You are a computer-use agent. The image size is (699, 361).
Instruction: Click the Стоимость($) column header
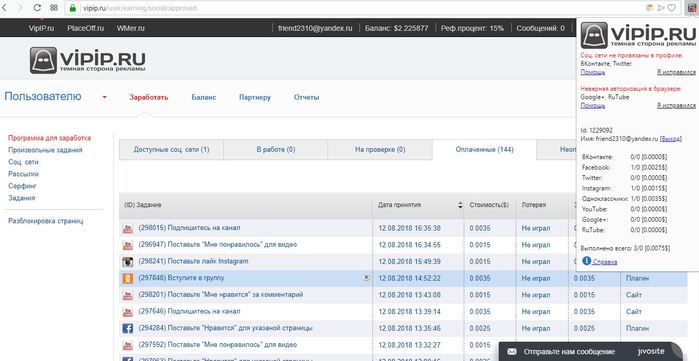(489, 205)
